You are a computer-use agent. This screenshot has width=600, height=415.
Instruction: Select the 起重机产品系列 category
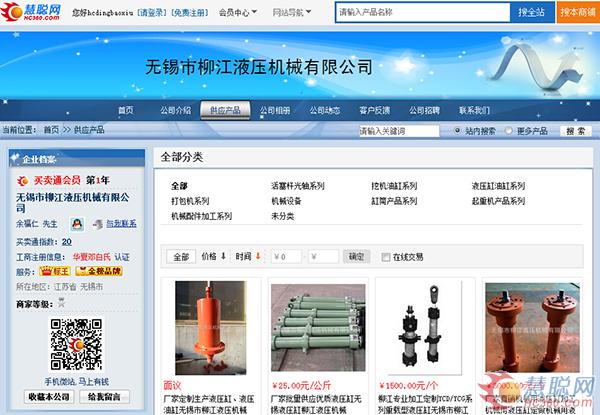(x=498, y=201)
